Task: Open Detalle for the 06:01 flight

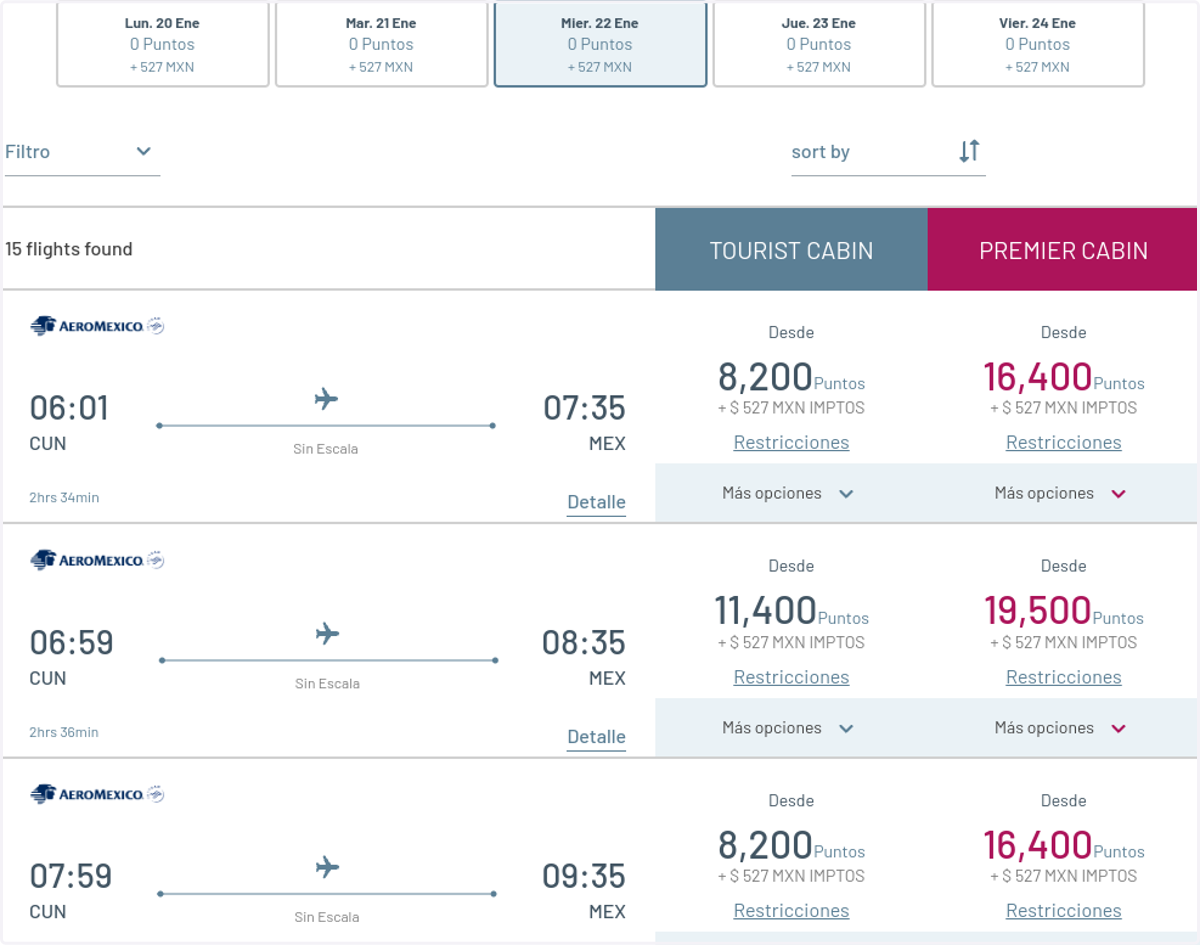Action: click(596, 502)
